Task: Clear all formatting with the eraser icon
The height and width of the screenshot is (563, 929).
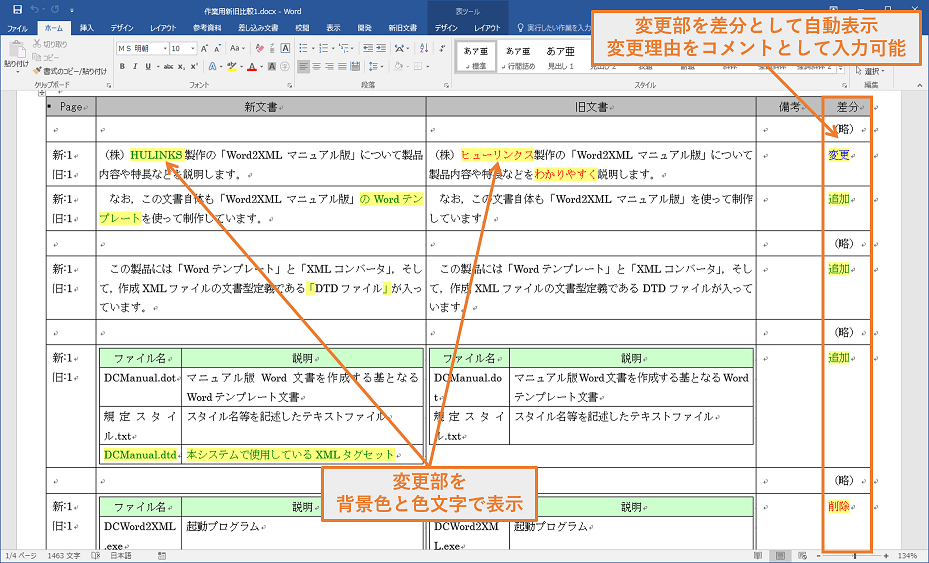Action: point(260,48)
